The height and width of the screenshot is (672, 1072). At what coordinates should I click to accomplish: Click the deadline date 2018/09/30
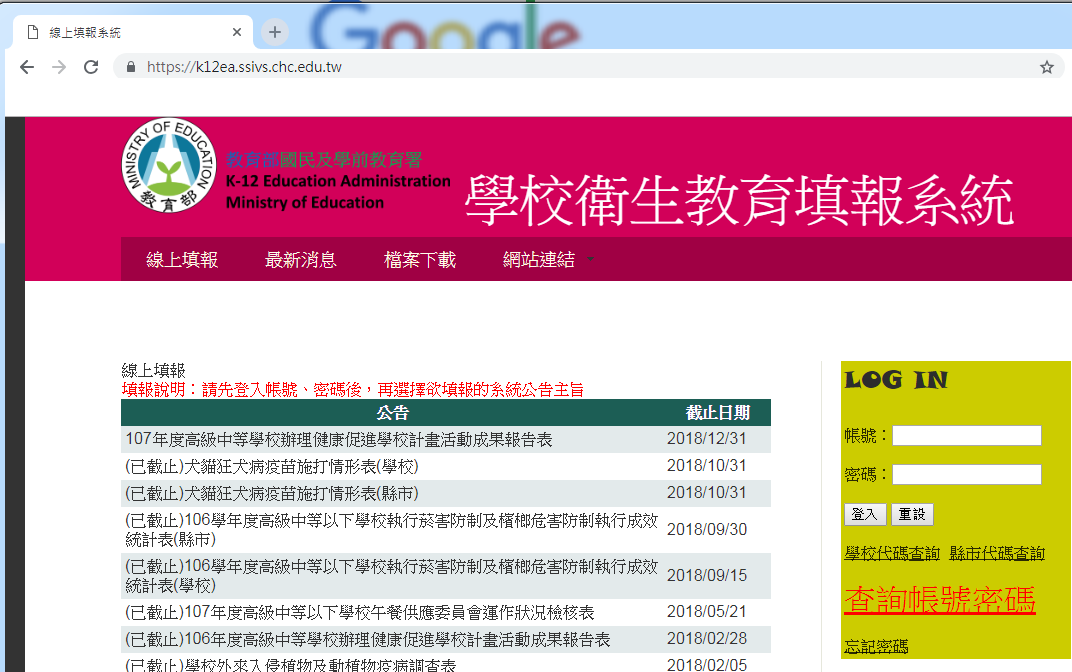[707, 529]
